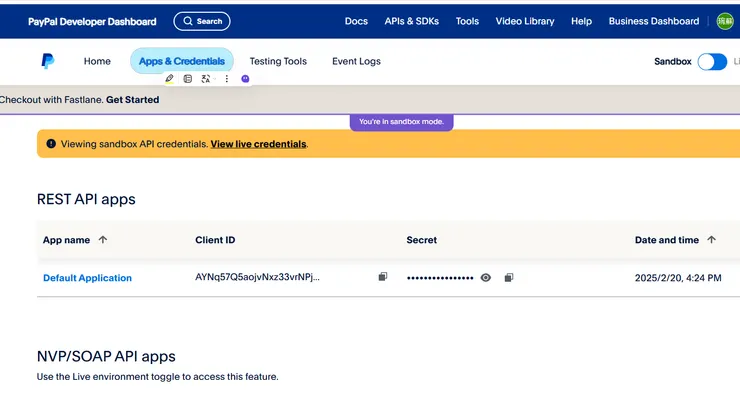Open the Business Dashboard link
The image size is (740, 409).
[x=654, y=21]
